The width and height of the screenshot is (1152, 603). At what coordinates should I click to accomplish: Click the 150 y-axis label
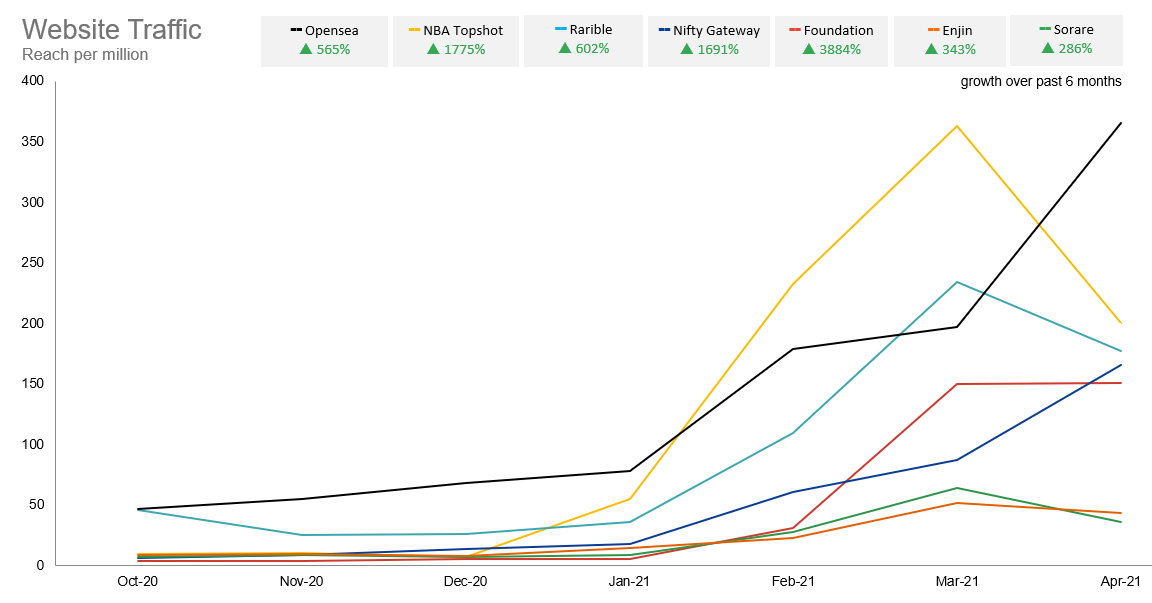pos(33,383)
